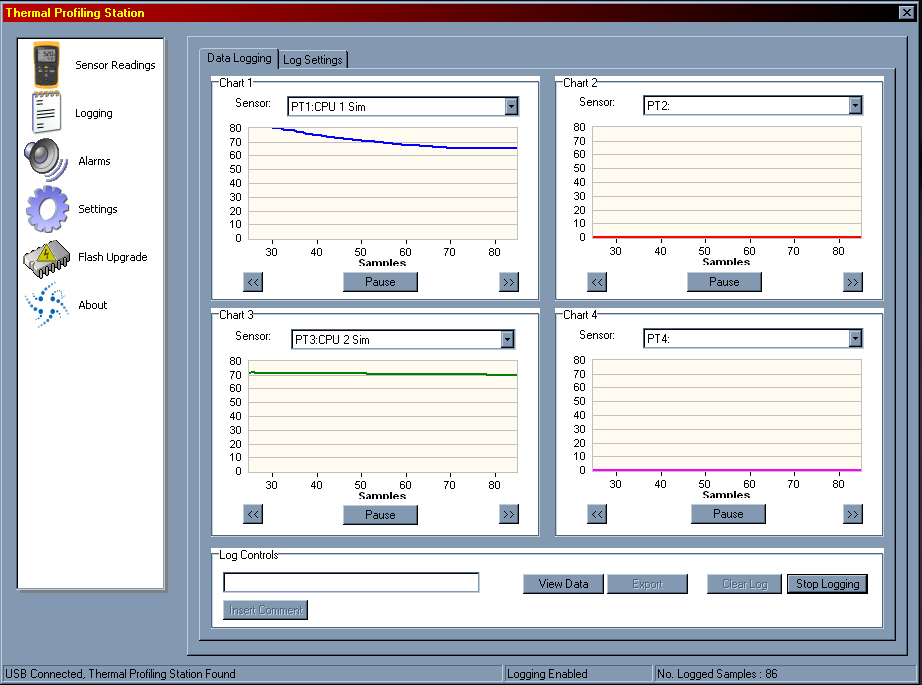
Task: Click the View Data button
Action: tap(563, 584)
